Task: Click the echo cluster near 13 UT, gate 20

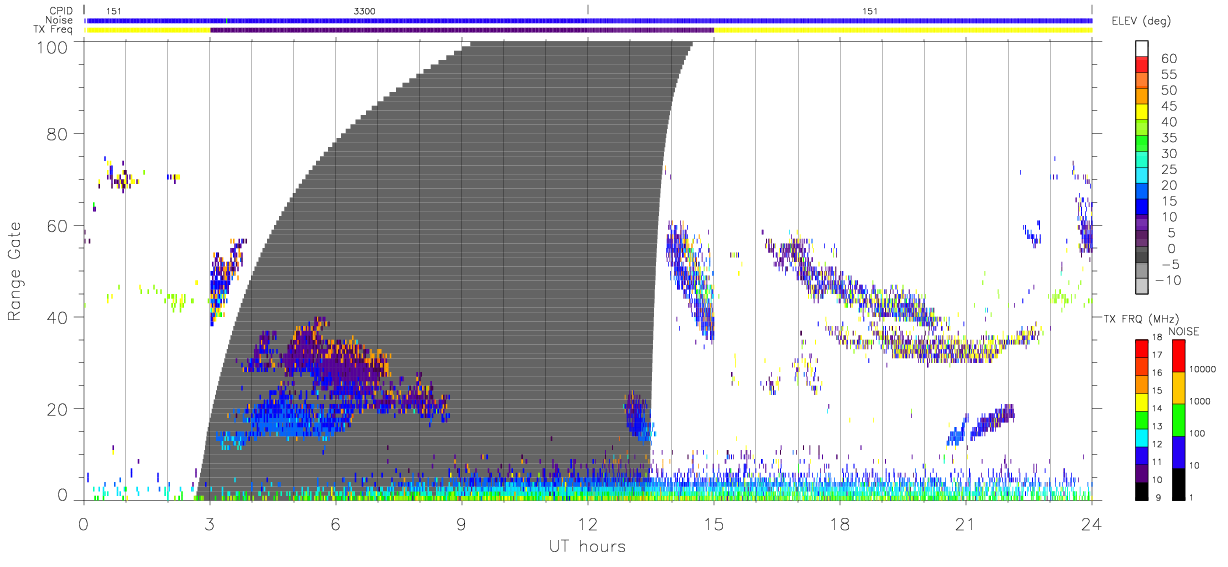Action: pos(638,415)
